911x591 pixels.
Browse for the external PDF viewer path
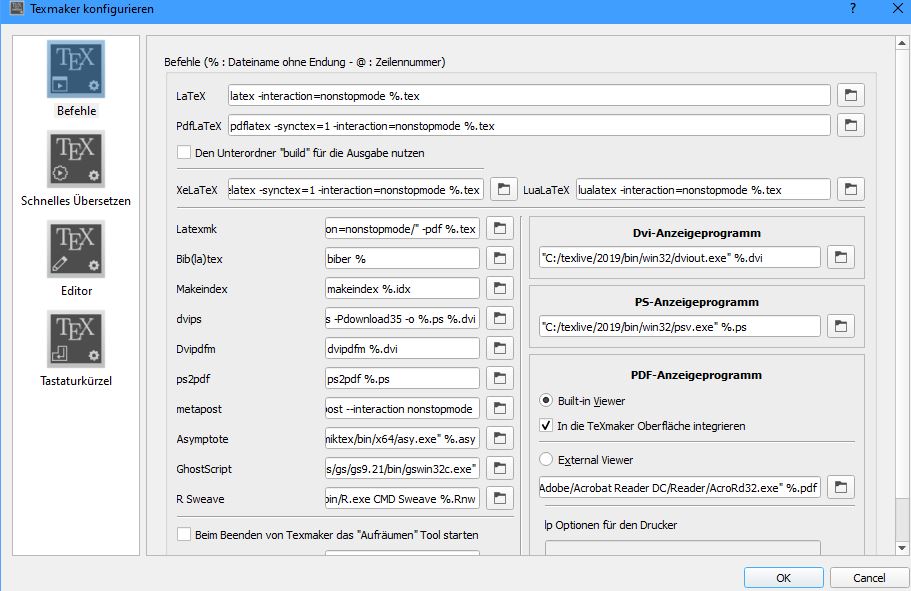coord(841,487)
